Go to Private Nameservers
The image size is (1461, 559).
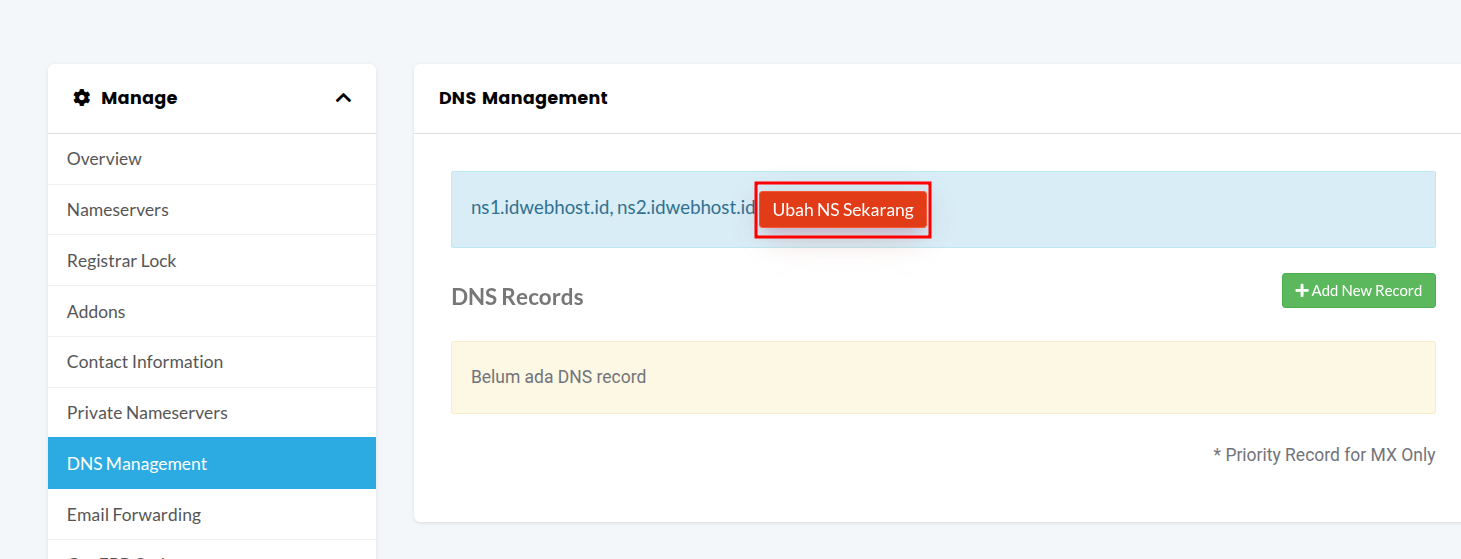pyautogui.click(x=212, y=413)
